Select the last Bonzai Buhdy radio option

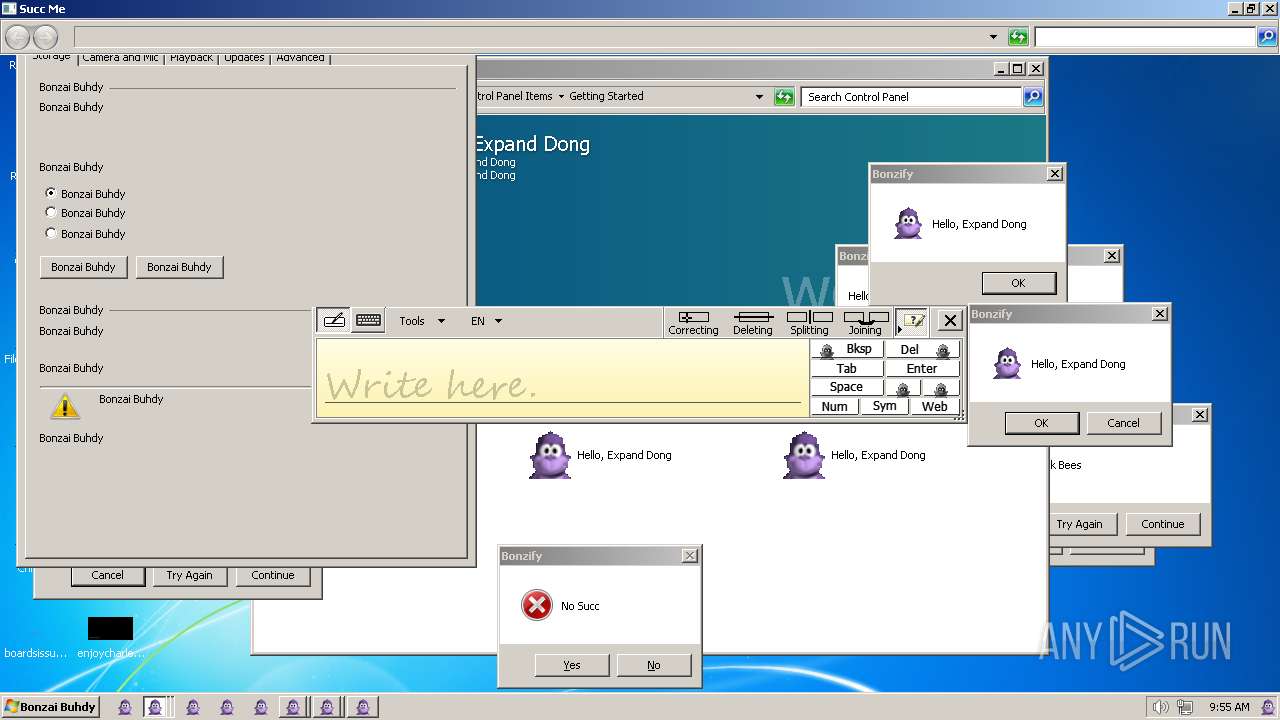pyautogui.click(x=51, y=233)
